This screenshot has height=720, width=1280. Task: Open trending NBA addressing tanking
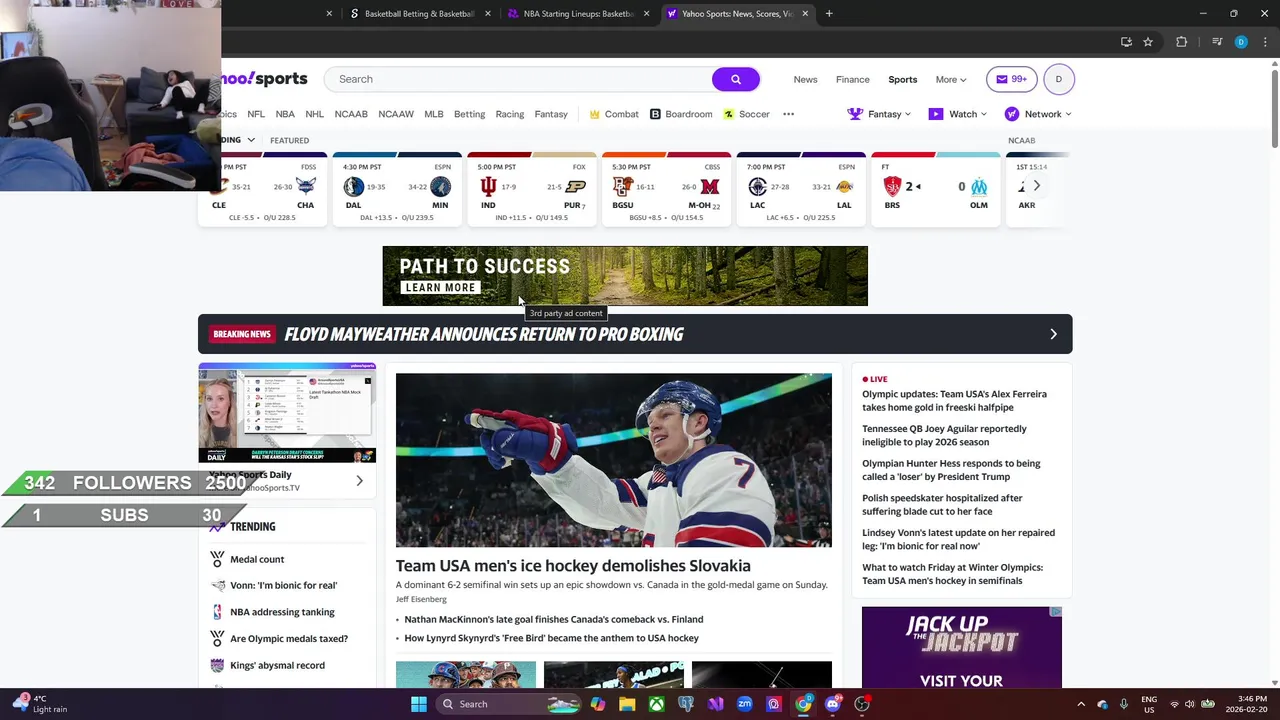(282, 612)
